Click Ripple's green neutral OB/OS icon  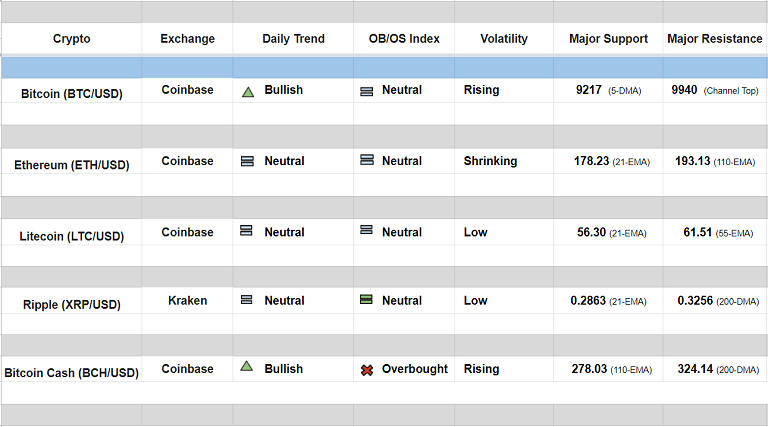(366, 300)
